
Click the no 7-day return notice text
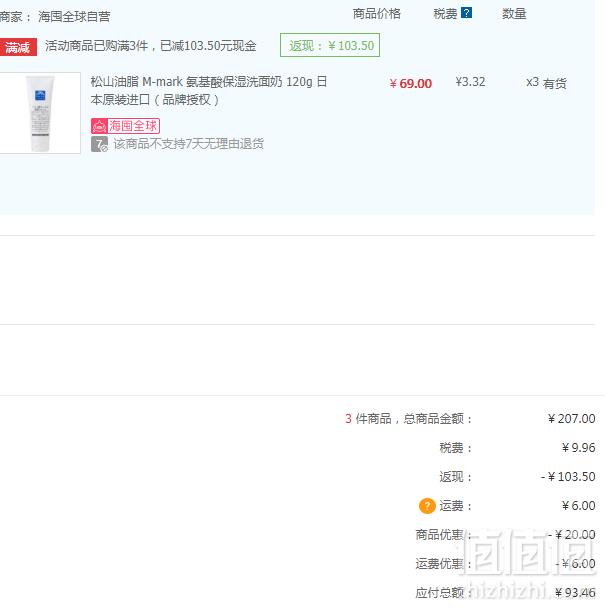coord(188,144)
